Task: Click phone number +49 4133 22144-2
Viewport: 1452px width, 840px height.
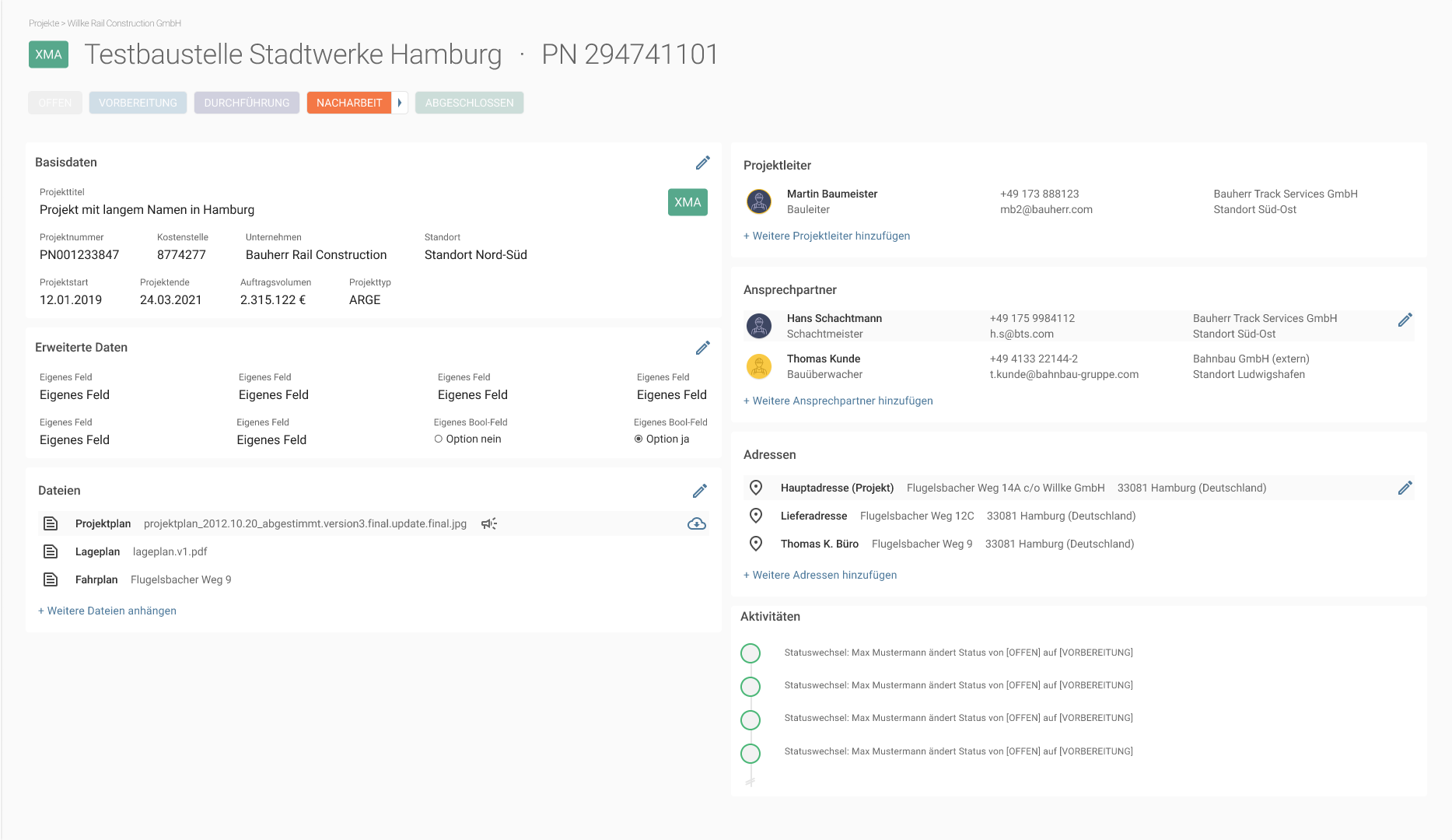Action: (1034, 359)
